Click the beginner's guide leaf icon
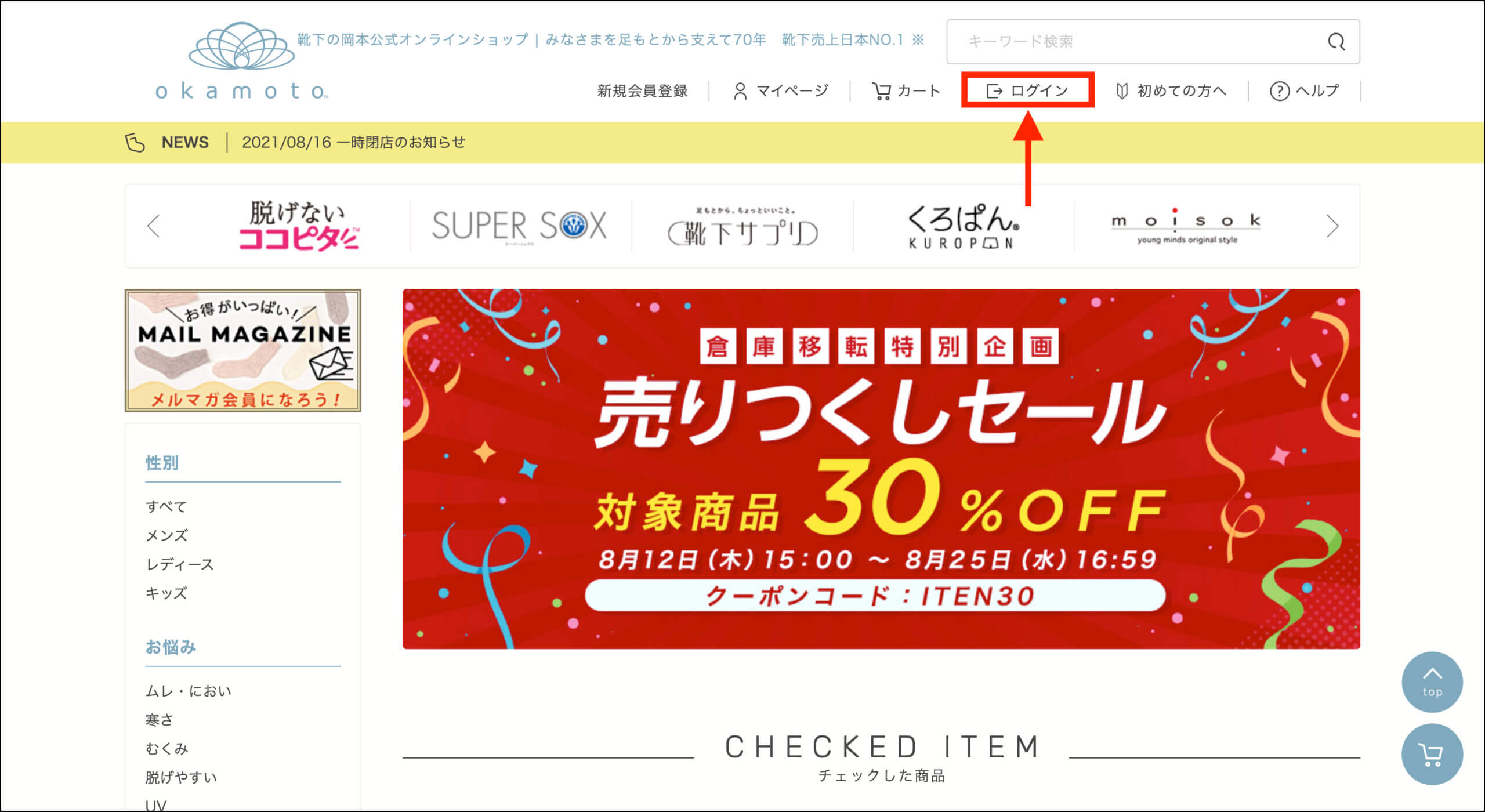1485x812 pixels. [1122, 91]
